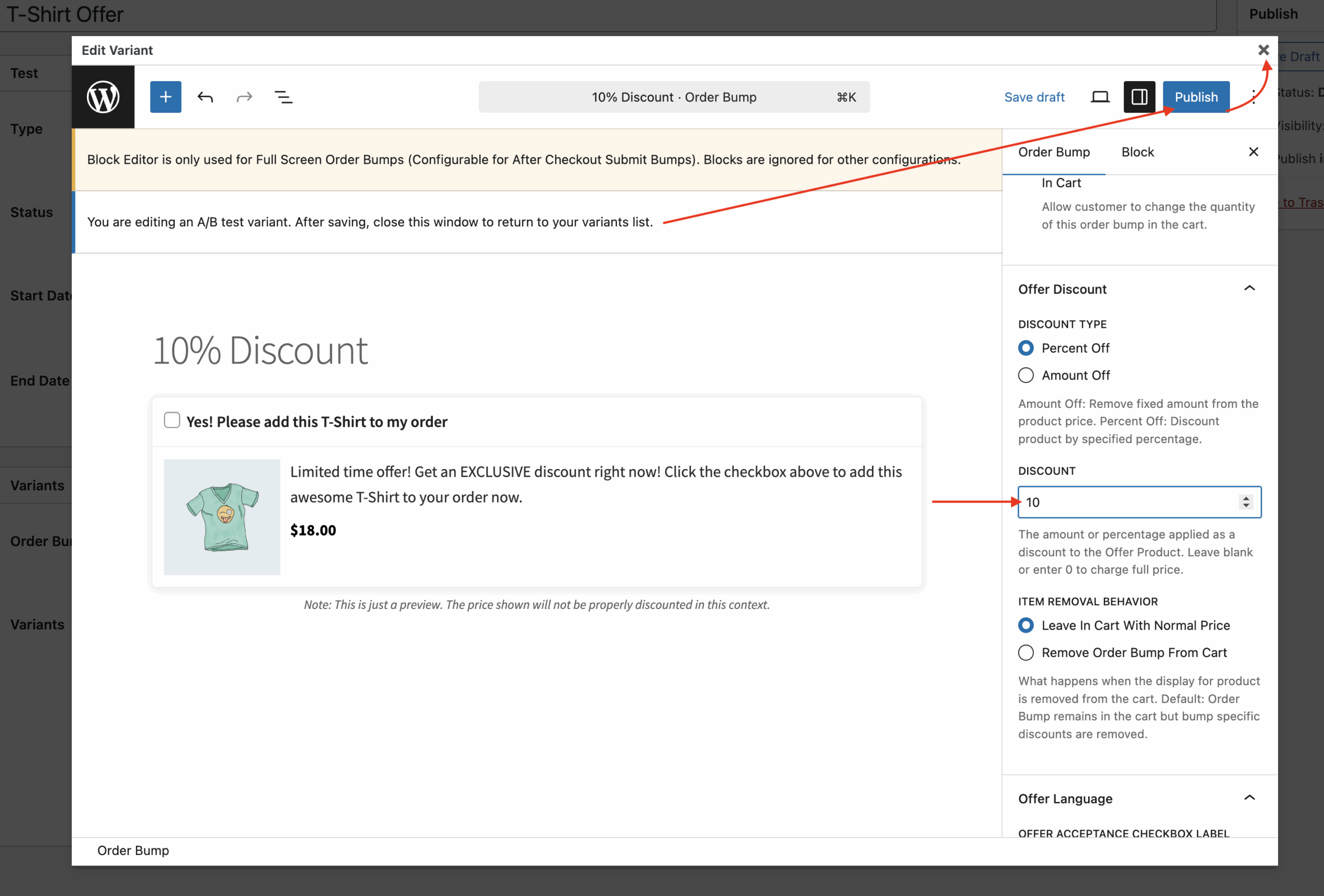
Task: Select 'Remove Order Bump From Cart'
Action: click(x=1026, y=652)
